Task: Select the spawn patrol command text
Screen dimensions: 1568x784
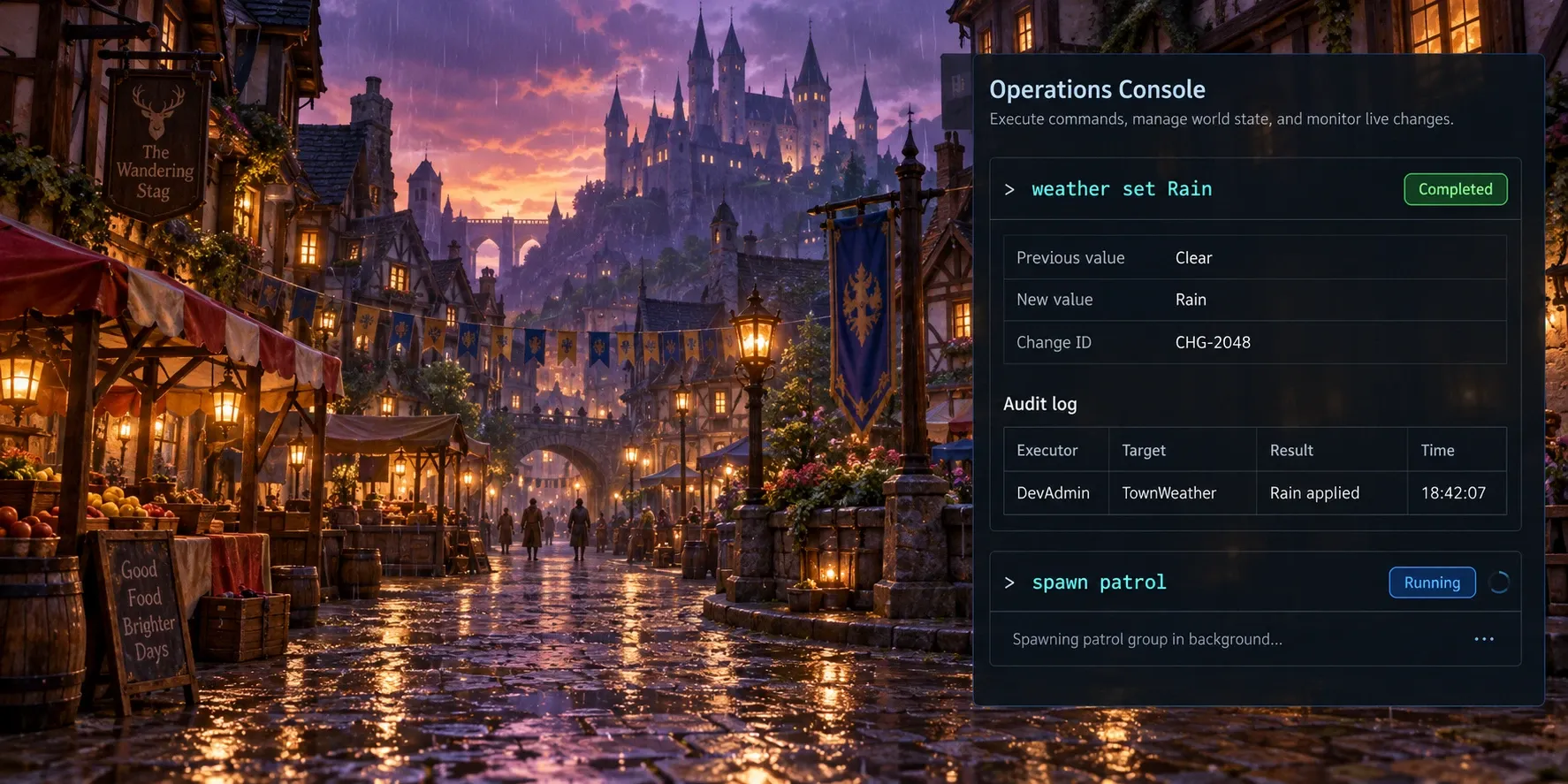Action: coord(1099,582)
